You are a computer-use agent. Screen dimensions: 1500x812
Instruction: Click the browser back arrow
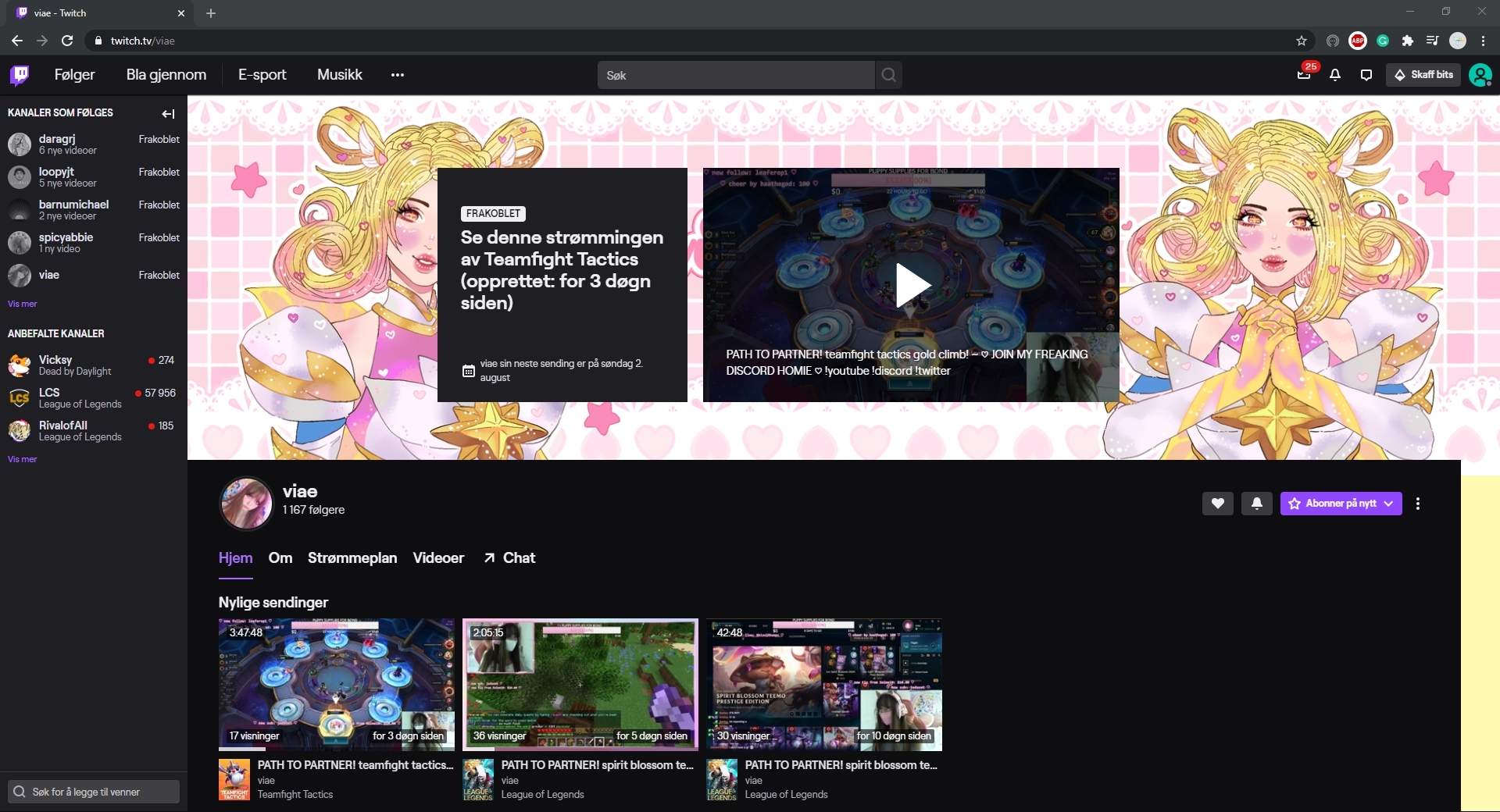tap(17, 41)
